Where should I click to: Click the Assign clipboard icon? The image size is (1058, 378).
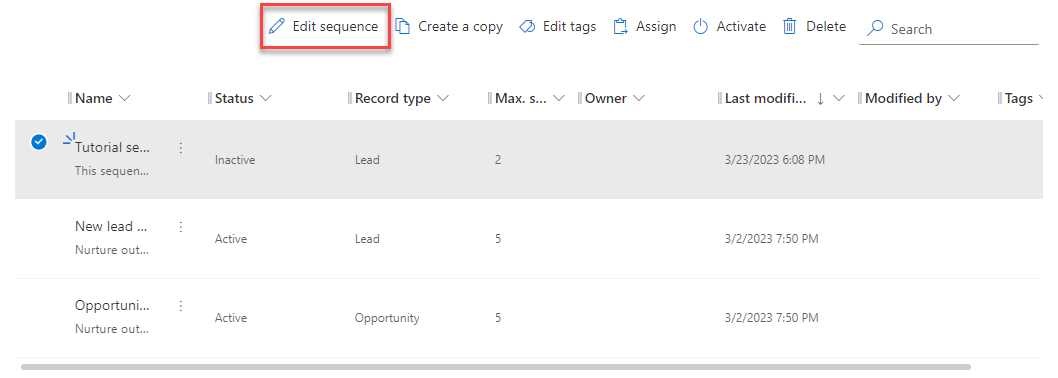pyautogui.click(x=621, y=26)
